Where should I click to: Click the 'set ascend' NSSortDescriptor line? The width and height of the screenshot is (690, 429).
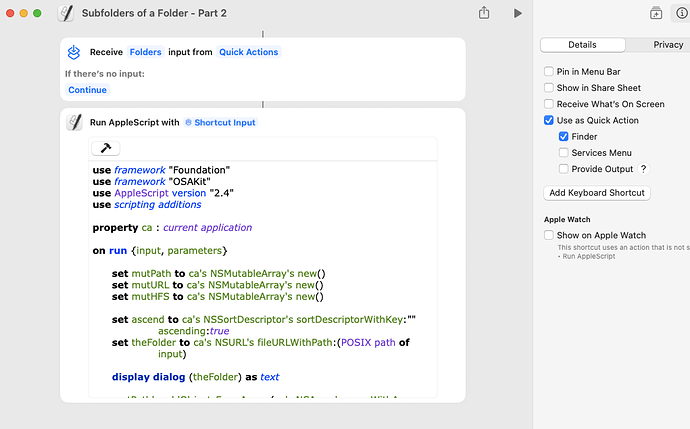tap(264, 325)
